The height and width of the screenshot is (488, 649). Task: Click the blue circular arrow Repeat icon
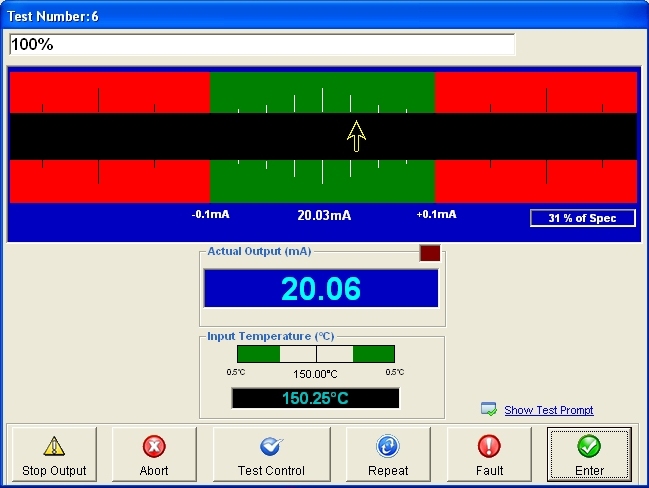pyautogui.click(x=388, y=446)
